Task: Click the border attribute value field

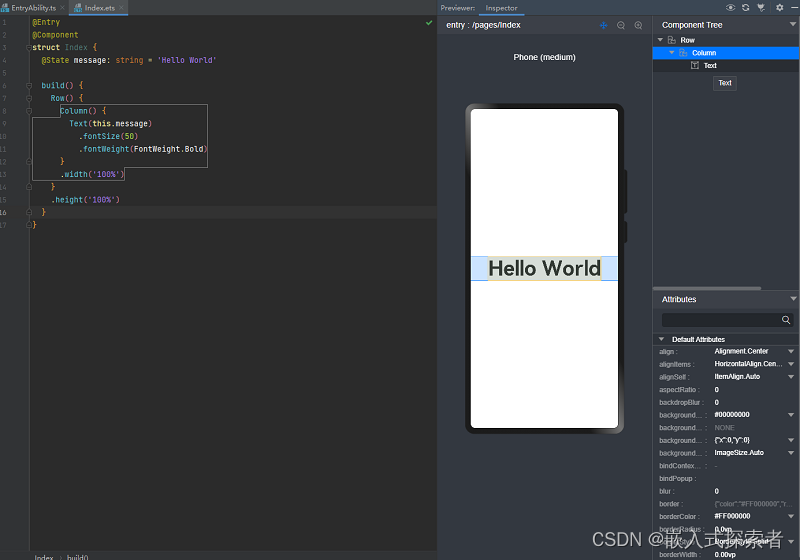Action: pyautogui.click(x=753, y=504)
